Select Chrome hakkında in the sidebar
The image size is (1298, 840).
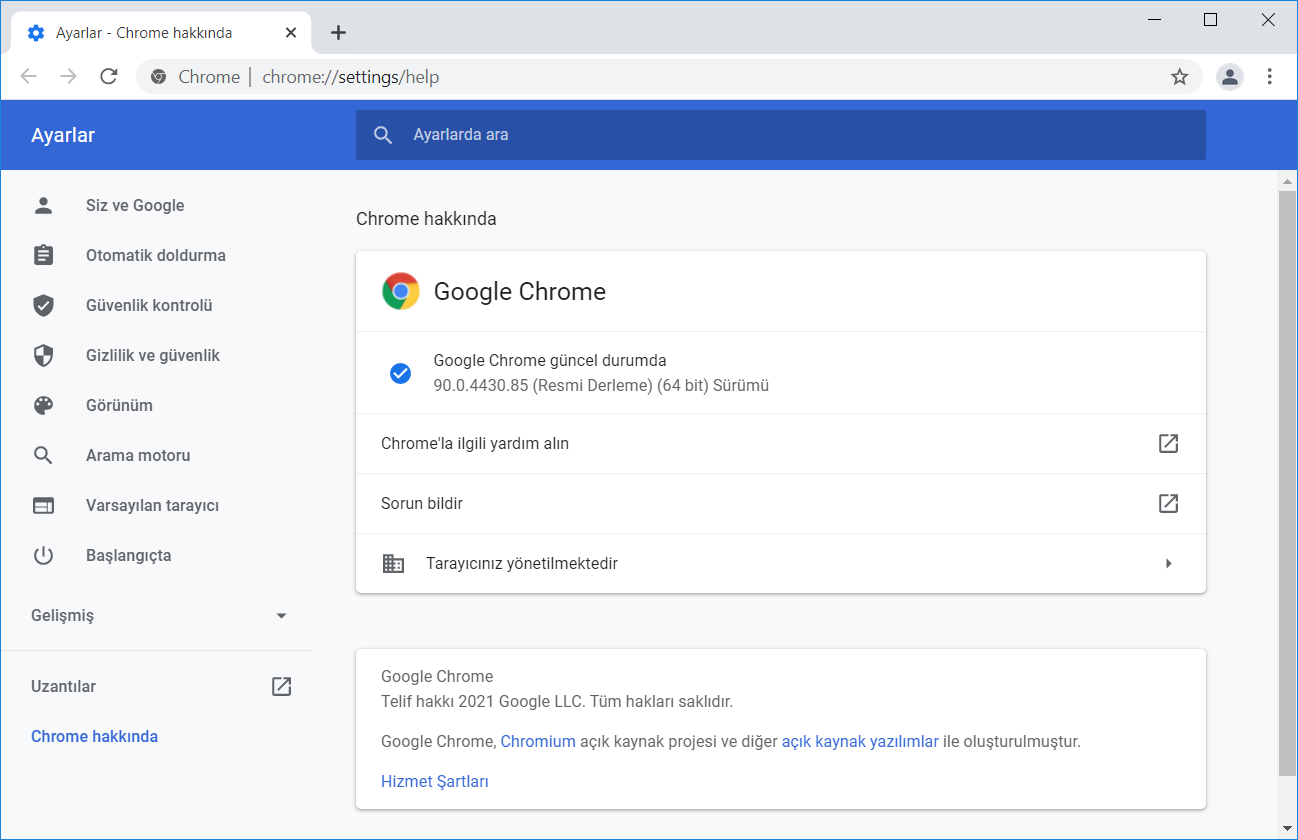(x=94, y=736)
